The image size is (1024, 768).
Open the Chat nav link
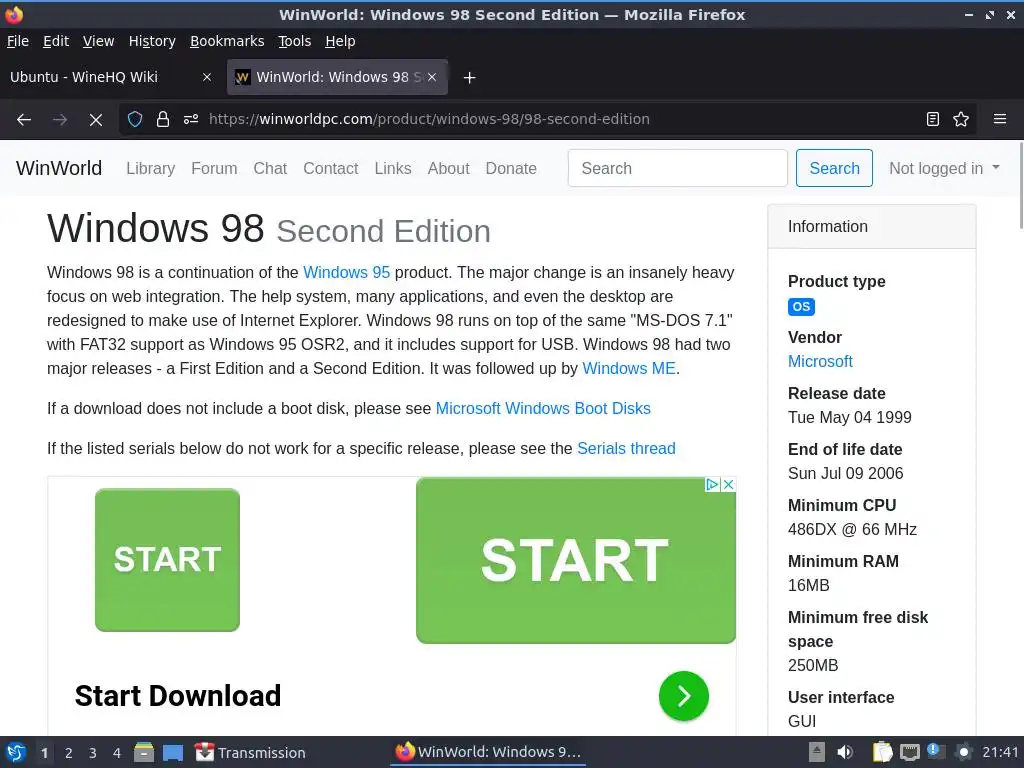[270, 168]
